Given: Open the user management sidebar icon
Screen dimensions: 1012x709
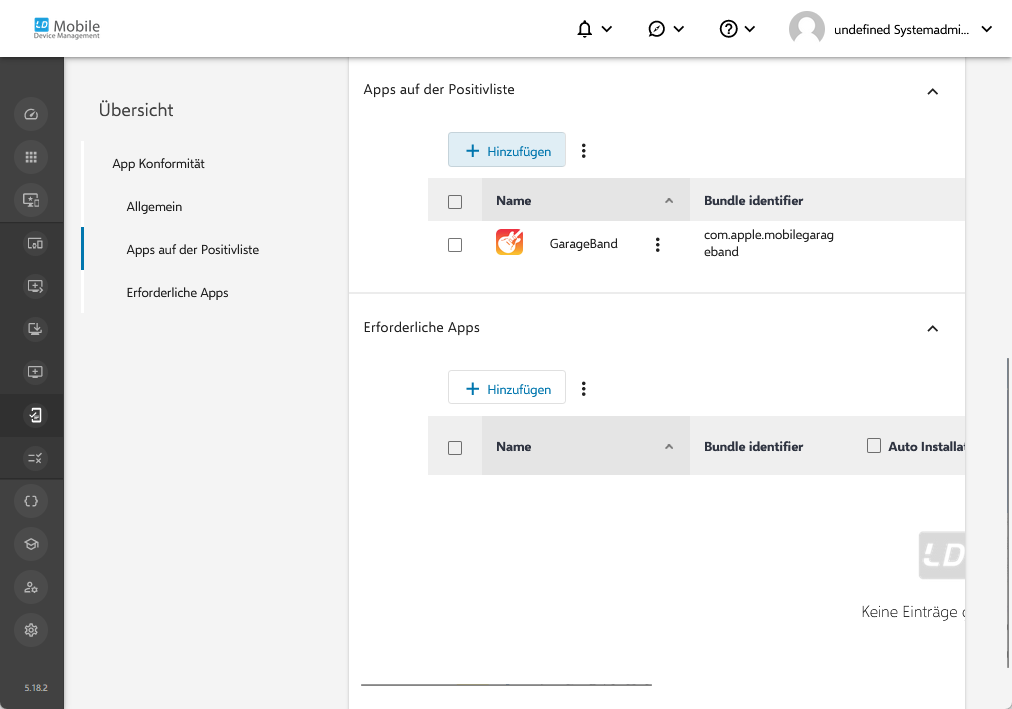Looking at the screenshot, I should (31, 587).
